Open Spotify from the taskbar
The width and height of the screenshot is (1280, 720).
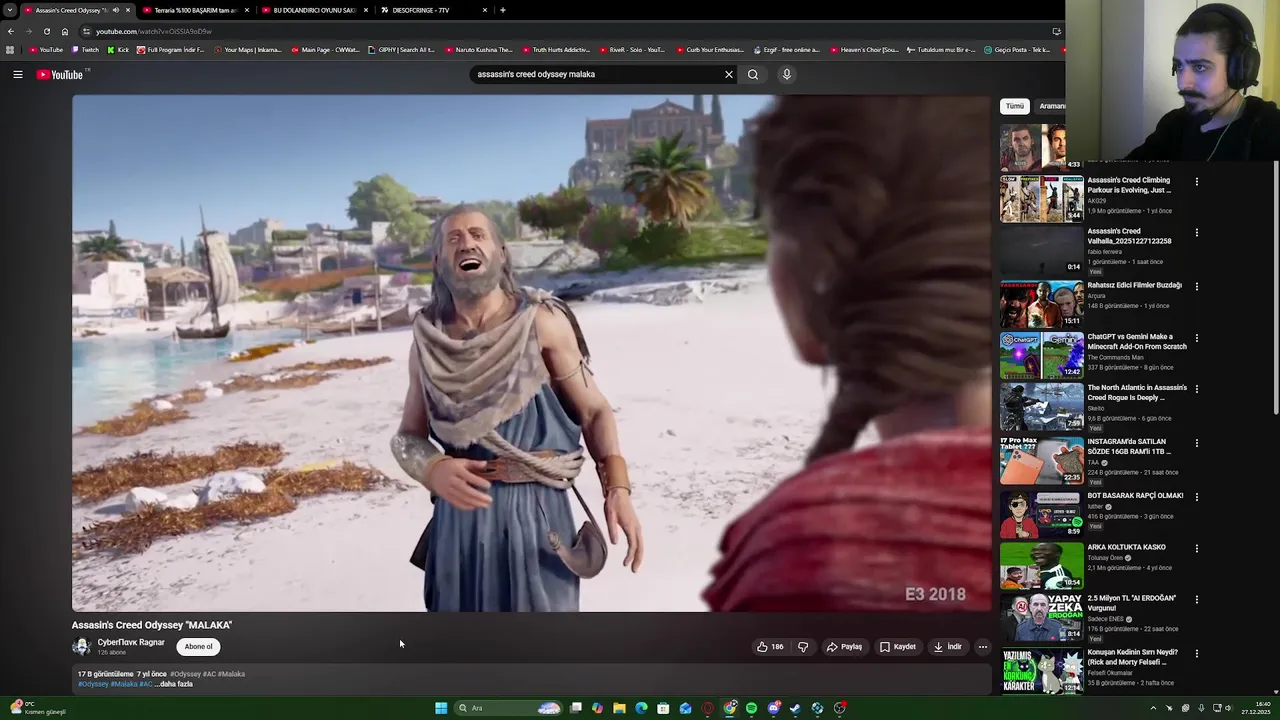751,708
